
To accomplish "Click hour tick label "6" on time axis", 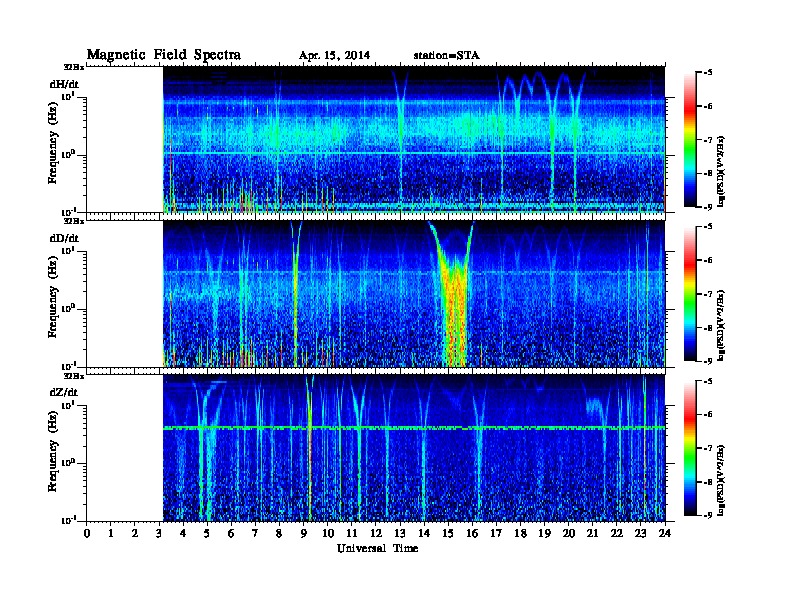I will pos(231,534).
